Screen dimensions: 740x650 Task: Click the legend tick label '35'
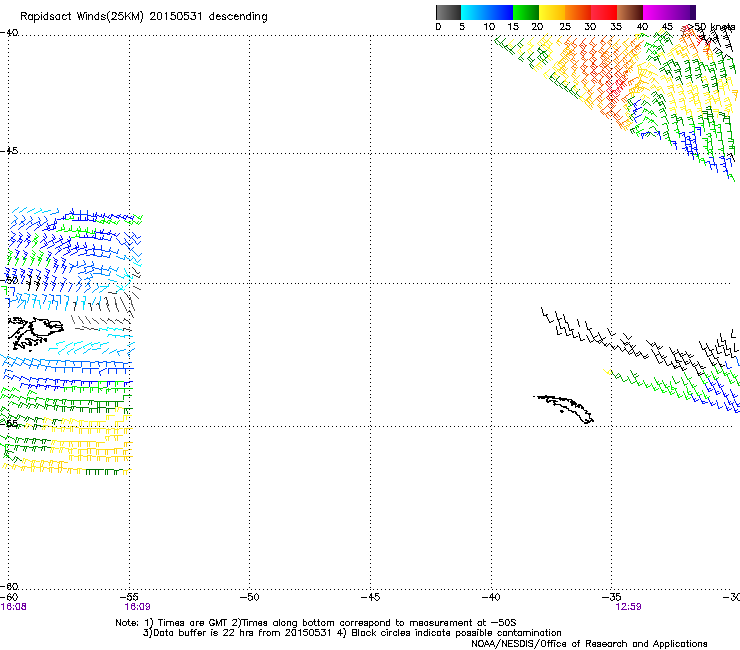pyautogui.click(x=616, y=27)
